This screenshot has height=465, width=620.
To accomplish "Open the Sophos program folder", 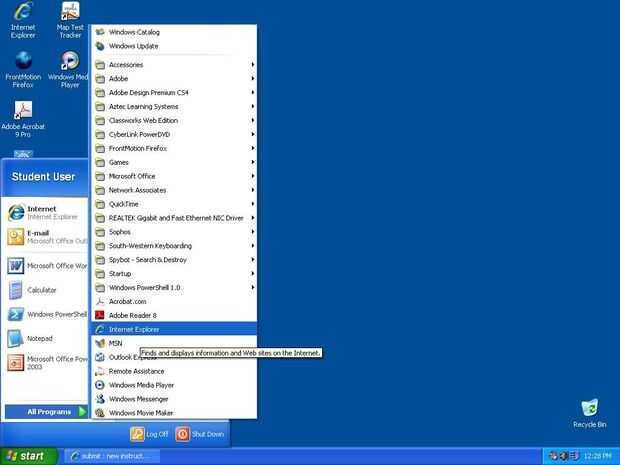I will click(x=174, y=232).
